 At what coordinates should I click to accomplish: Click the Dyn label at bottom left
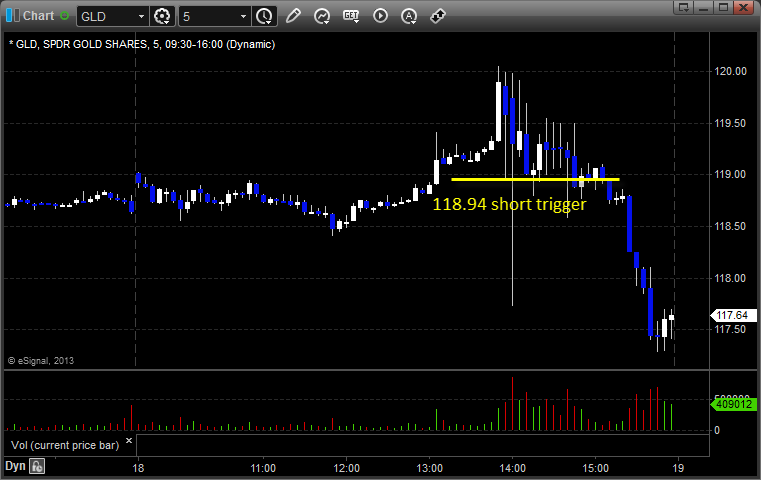point(15,466)
